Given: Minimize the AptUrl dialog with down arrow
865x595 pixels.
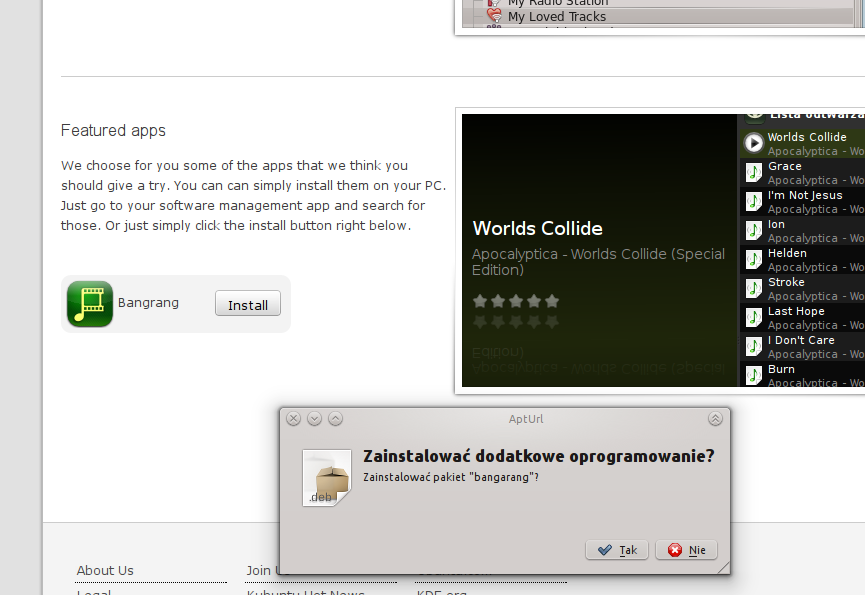Looking at the screenshot, I should pos(314,419).
